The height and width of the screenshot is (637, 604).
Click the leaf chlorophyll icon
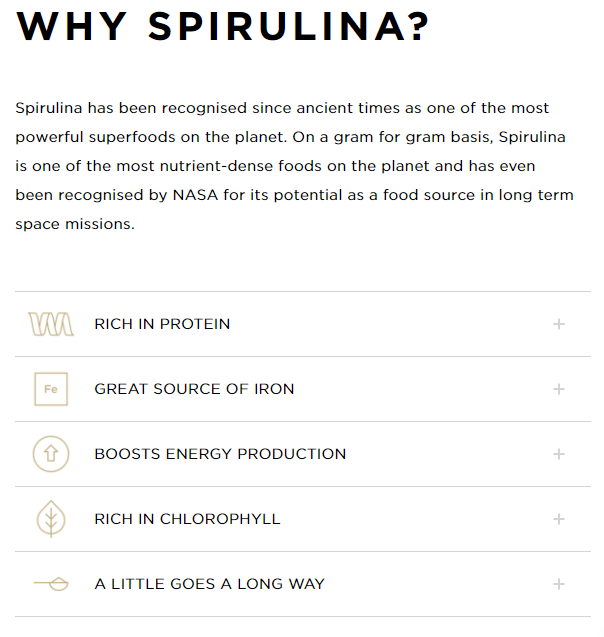pos(50,519)
